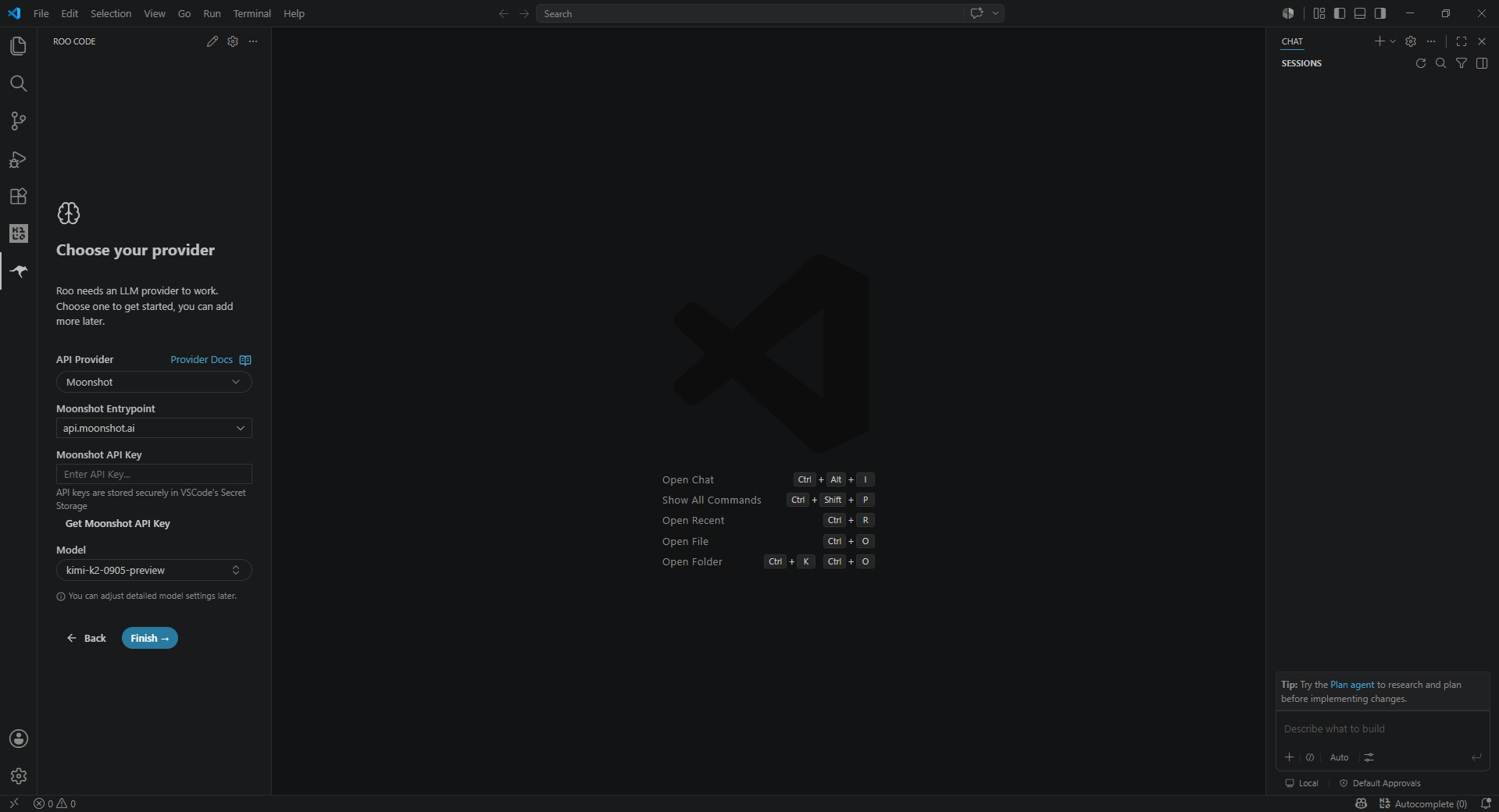
Task: Open the remote window indicator
Action: click(x=14, y=803)
